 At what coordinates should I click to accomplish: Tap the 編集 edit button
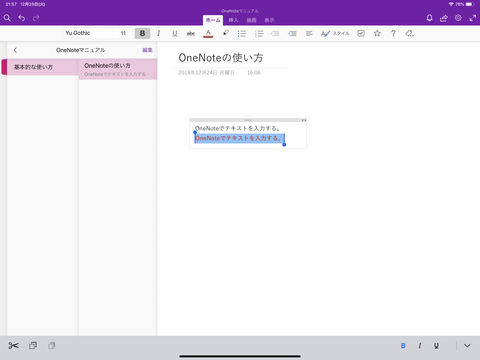tap(147, 50)
